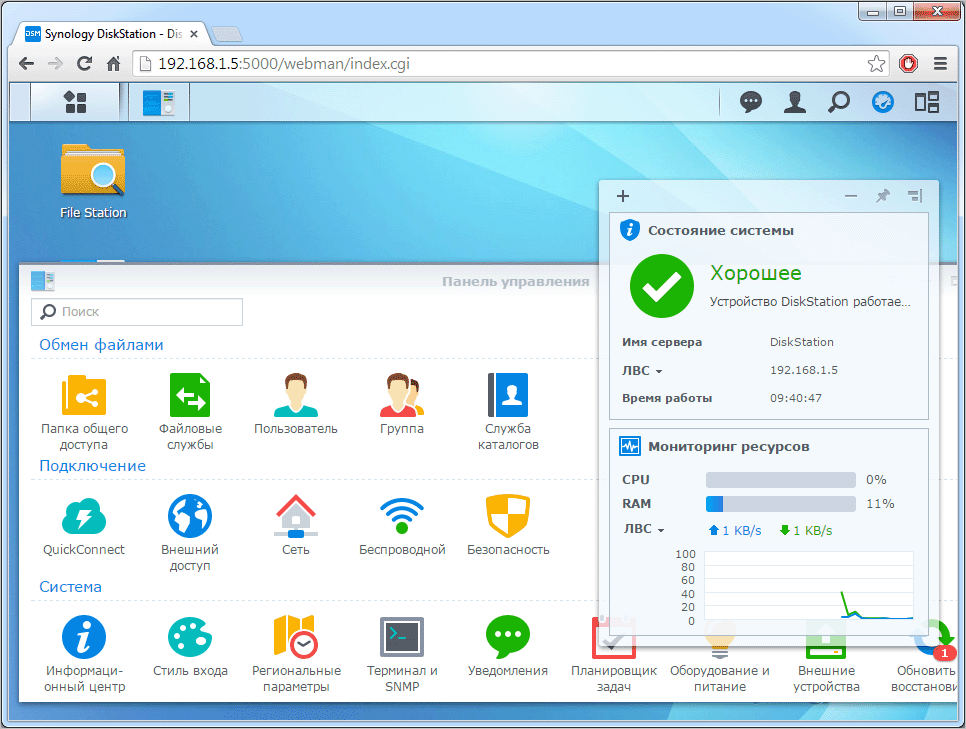Viewport: 966px width, 729px height.
Task: Click the Состояние системы info shield icon
Action: click(x=630, y=230)
